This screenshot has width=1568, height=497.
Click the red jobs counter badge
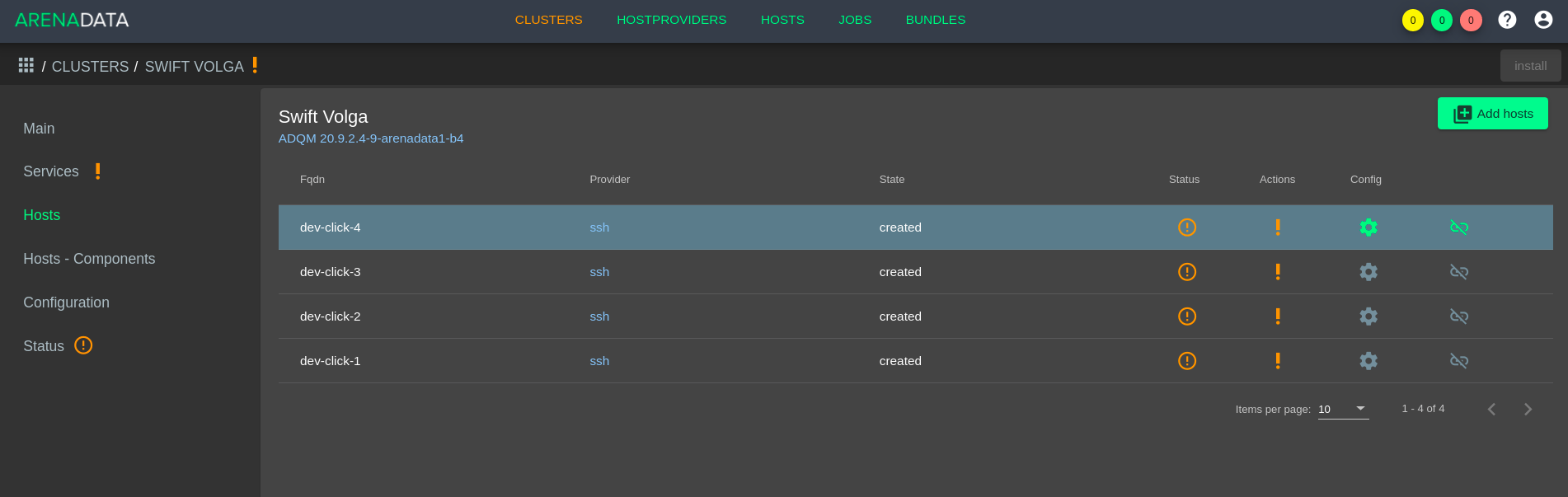coord(1471,21)
